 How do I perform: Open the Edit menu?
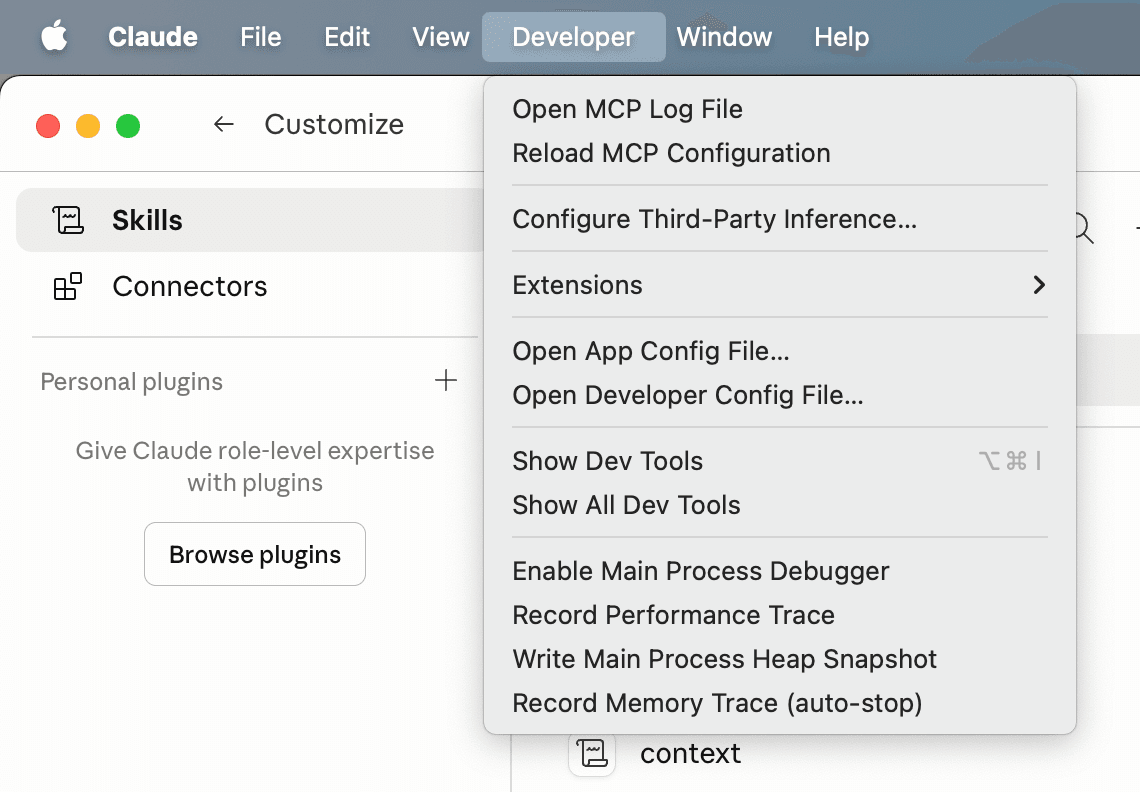(x=347, y=36)
